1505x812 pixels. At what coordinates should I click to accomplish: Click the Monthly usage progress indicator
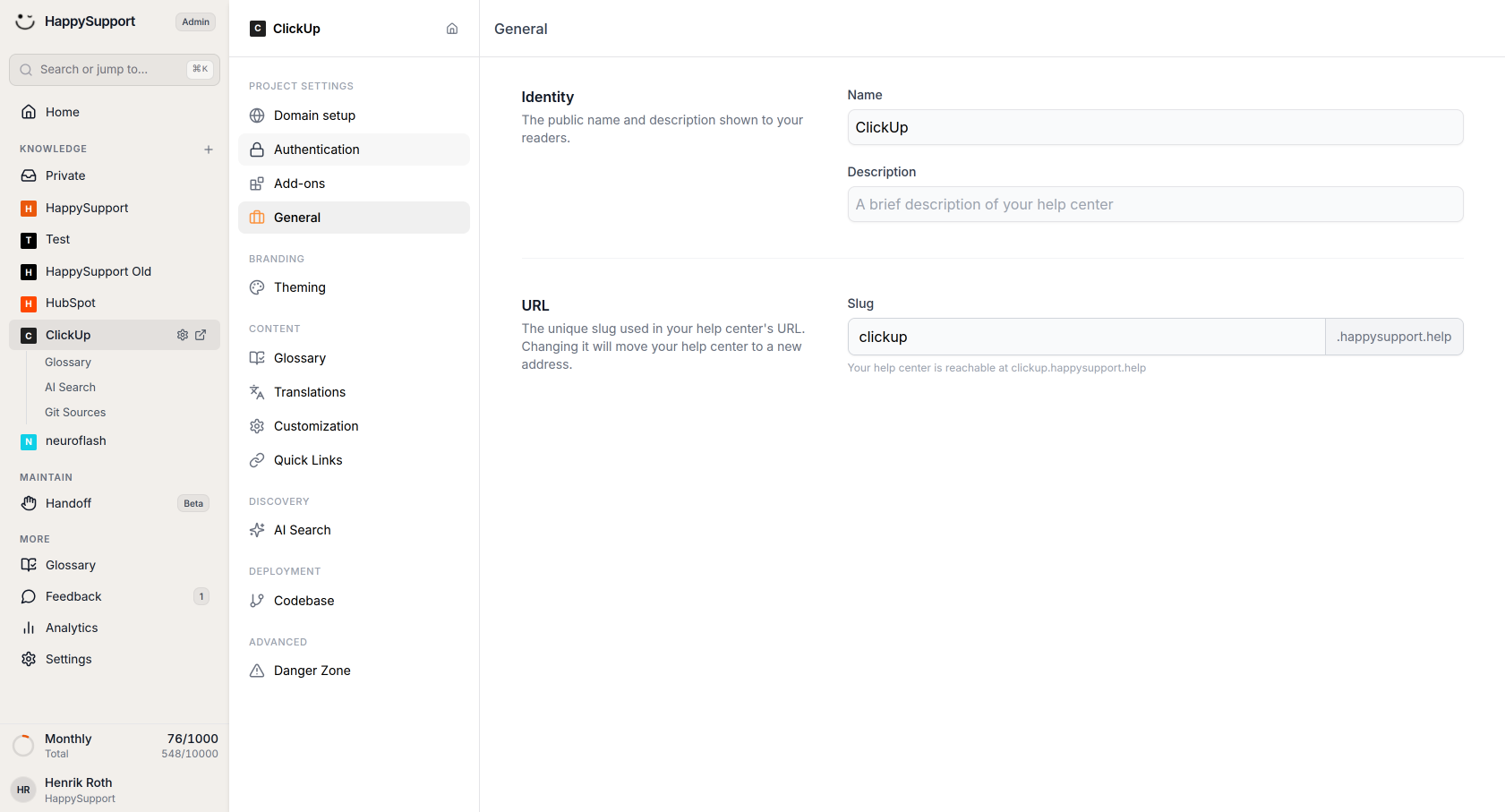(x=23, y=746)
